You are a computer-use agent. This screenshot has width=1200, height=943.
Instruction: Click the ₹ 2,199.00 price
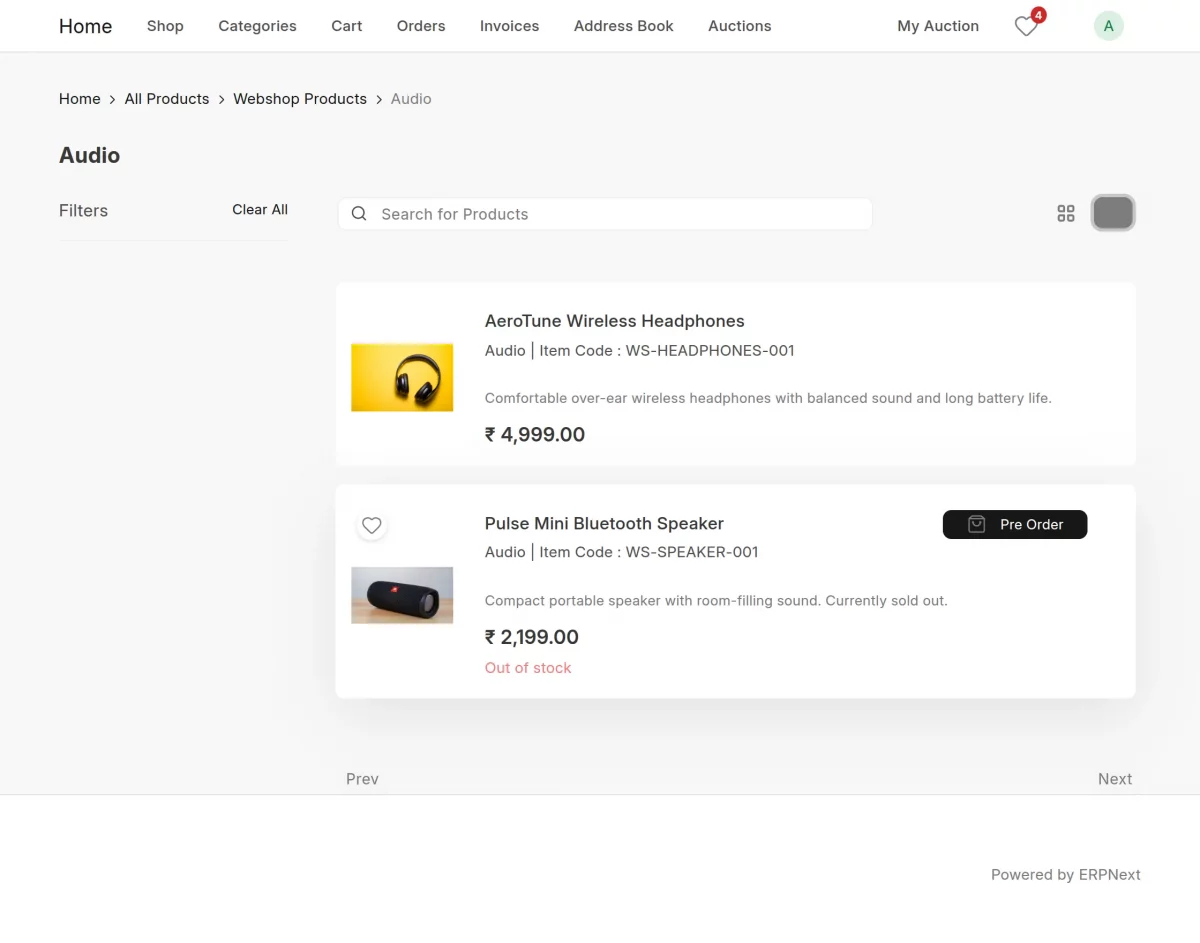click(x=532, y=637)
